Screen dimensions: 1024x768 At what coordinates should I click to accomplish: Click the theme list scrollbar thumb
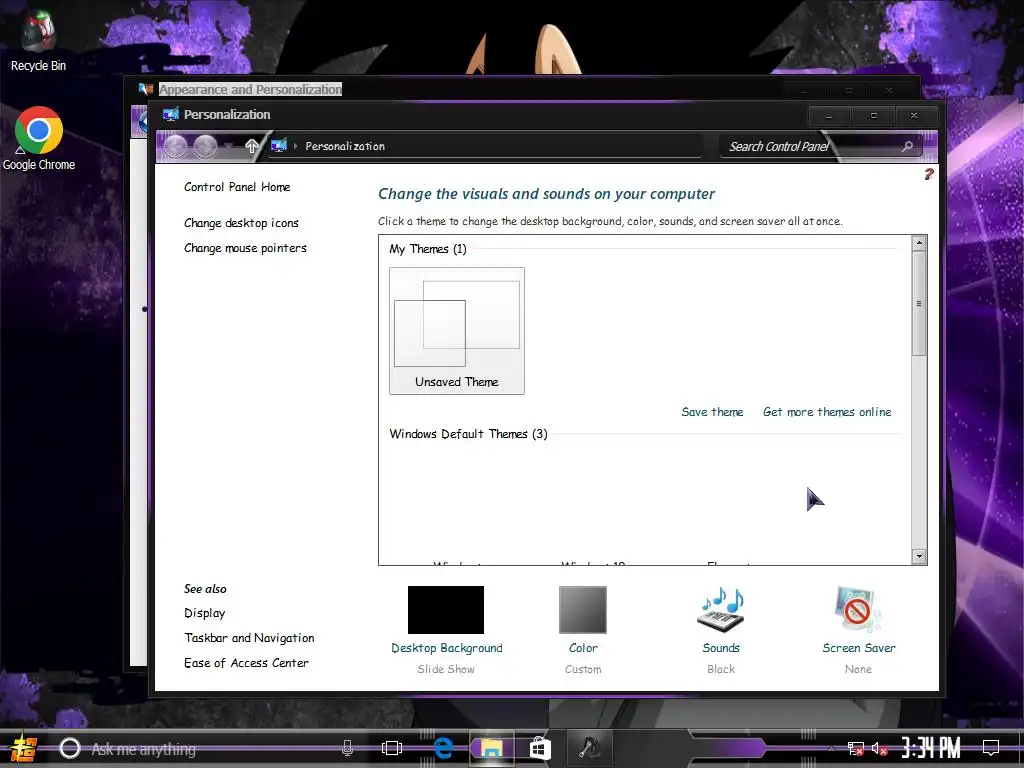(x=919, y=304)
